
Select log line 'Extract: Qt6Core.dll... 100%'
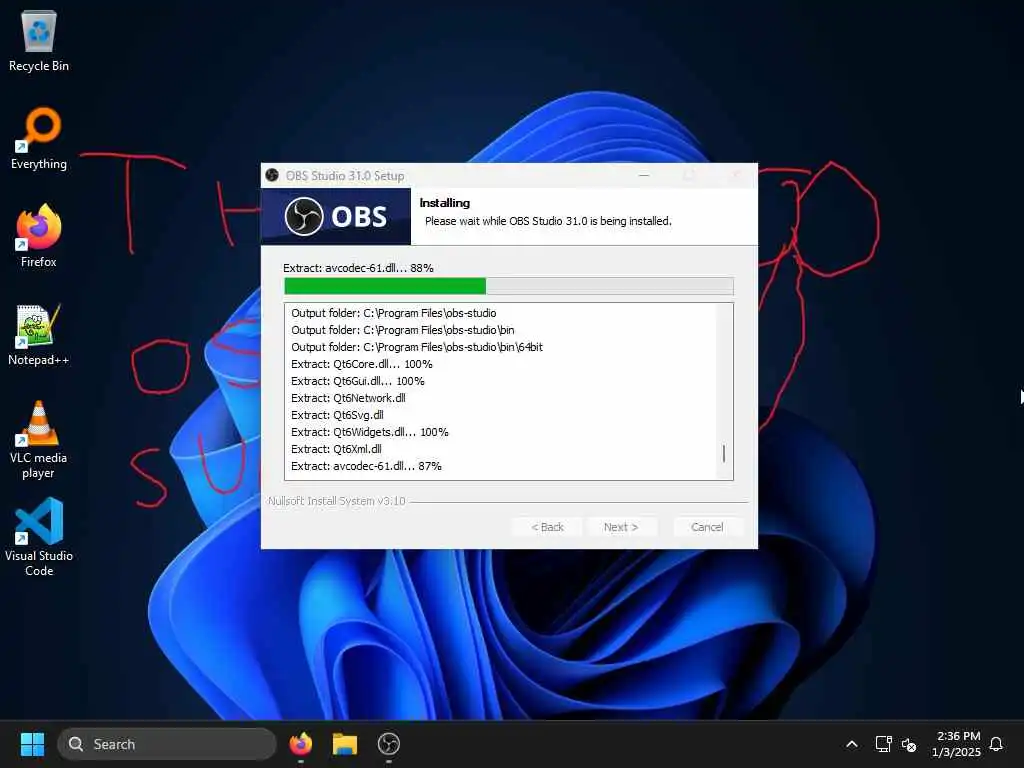point(362,364)
